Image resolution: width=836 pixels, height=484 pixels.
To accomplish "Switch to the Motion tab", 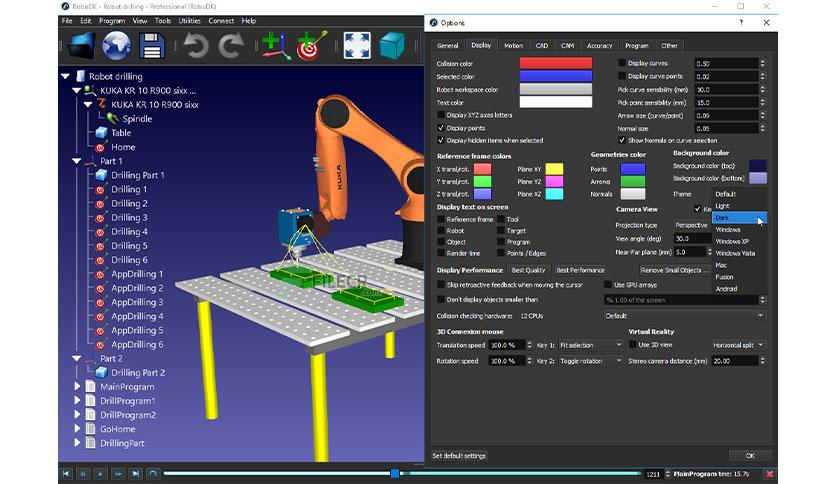I will pyautogui.click(x=513, y=46).
